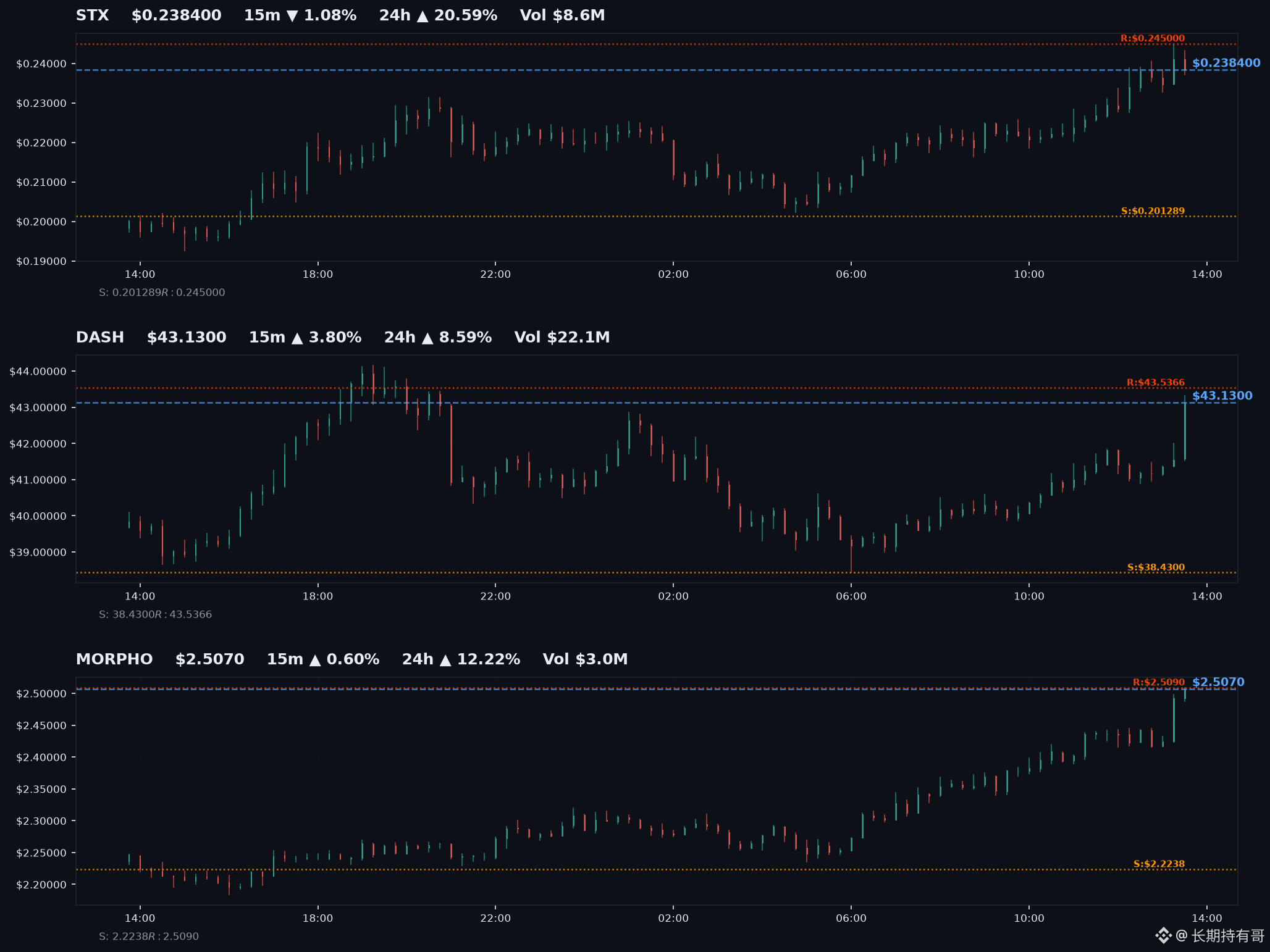Click the DASH volume Vol $22.1M
Viewport: 1270px width, 952px height.
562,338
